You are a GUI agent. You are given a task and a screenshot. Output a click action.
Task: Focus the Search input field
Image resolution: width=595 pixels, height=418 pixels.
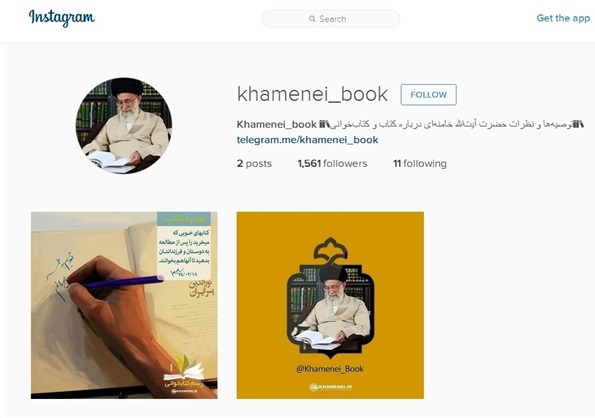(331, 19)
